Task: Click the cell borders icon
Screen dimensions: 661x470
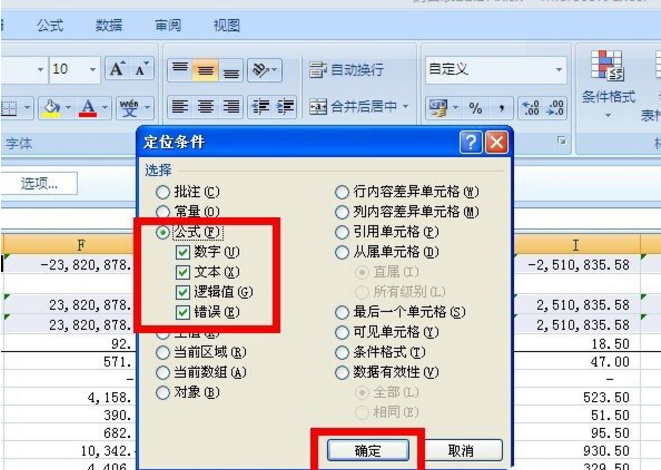Action: [x=9, y=108]
